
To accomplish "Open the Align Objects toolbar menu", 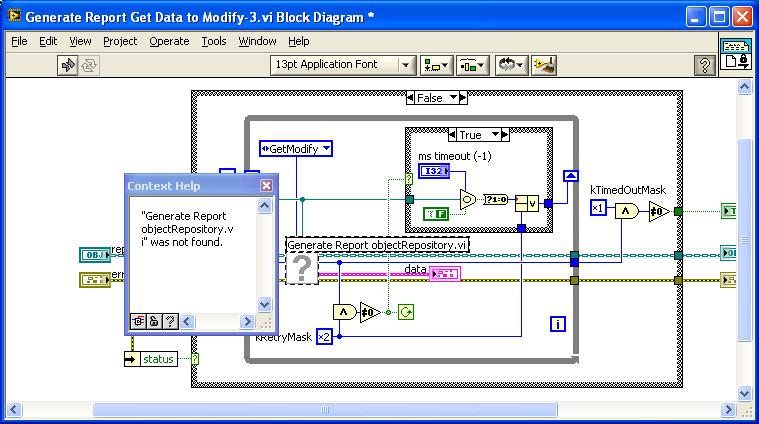I will pos(436,65).
